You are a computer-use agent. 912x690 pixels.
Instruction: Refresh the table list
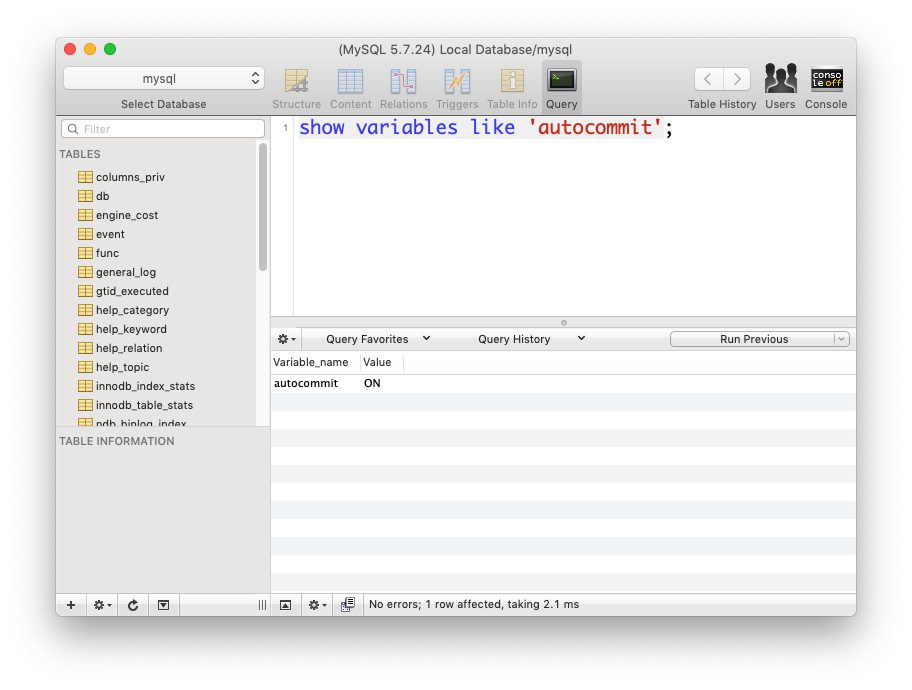point(133,605)
